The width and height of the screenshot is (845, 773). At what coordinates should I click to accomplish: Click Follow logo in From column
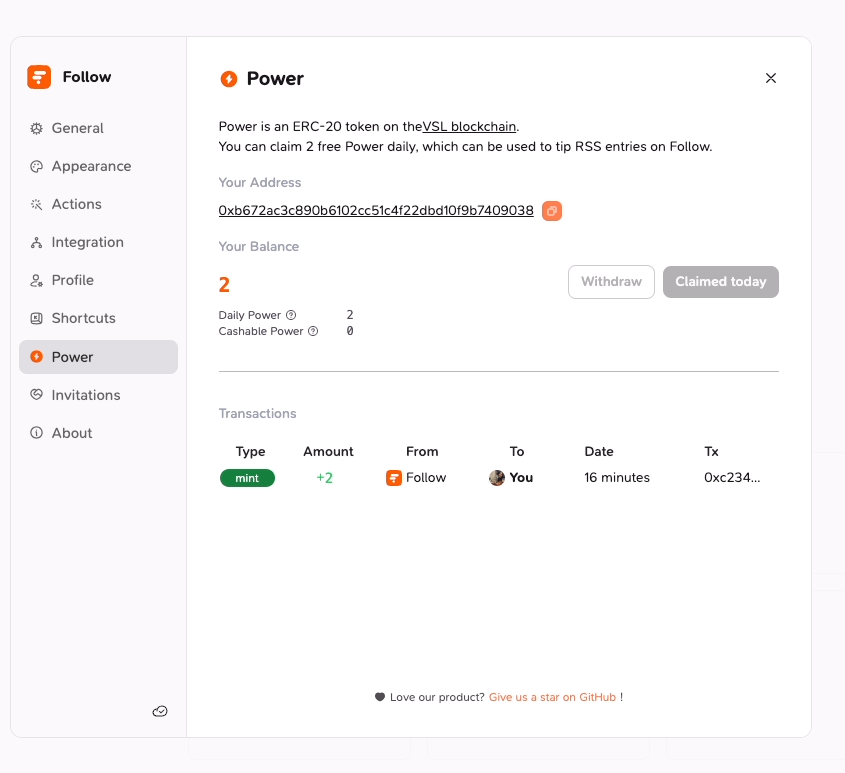click(x=394, y=478)
